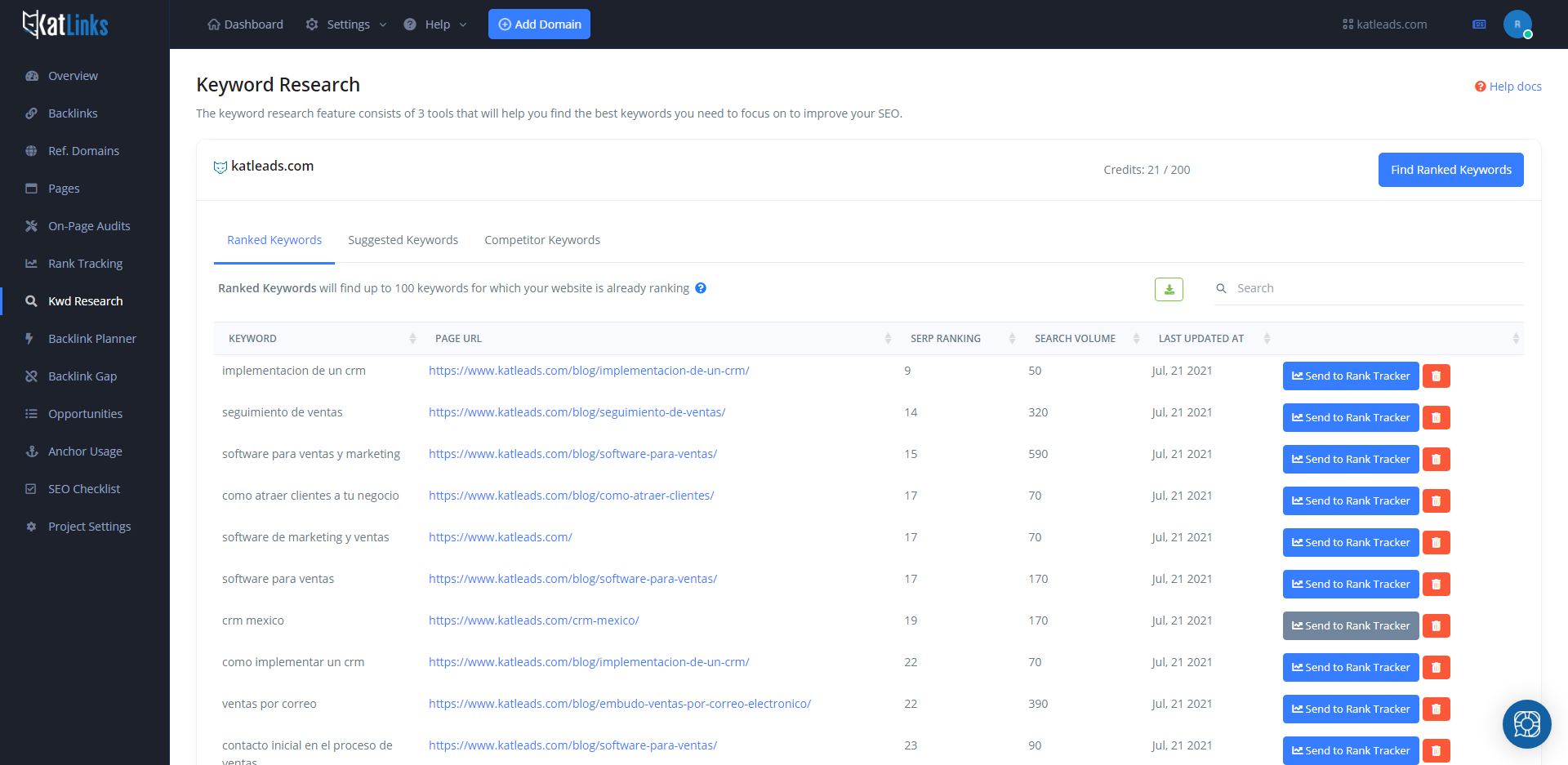Open implementacion-de-un-crm URL for 'implementacion de un crm'

click(589, 371)
